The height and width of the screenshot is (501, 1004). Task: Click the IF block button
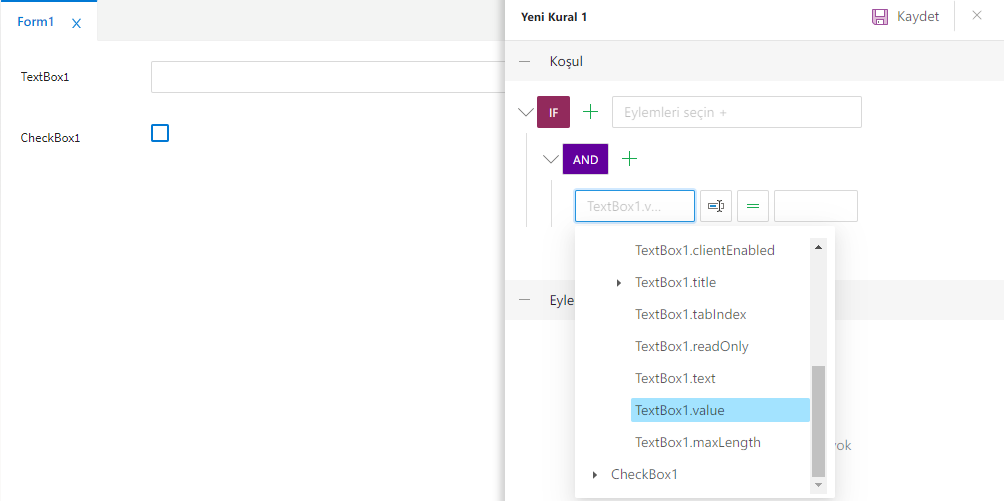[x=553, y=112]
